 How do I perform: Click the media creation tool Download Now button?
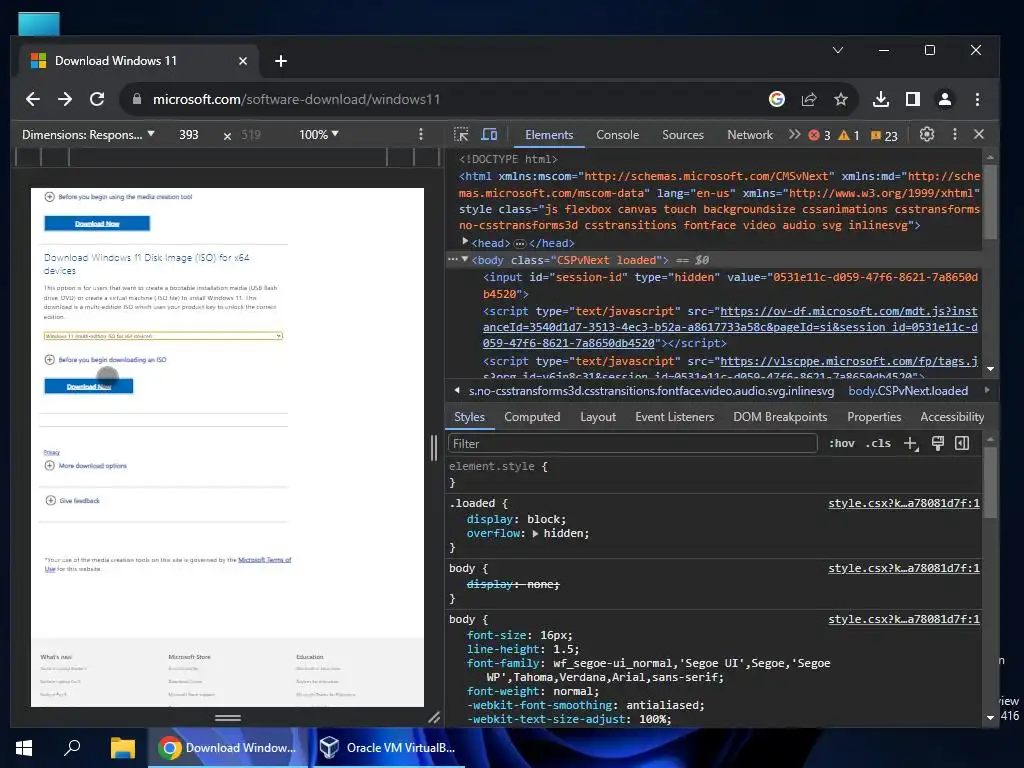[x=97, y=223]
